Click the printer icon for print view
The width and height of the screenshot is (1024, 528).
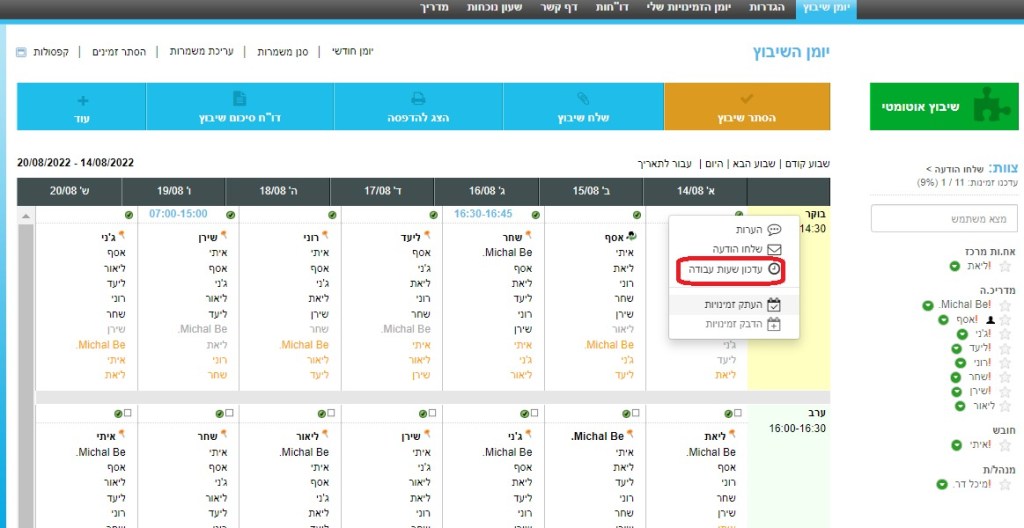[420, 99]
